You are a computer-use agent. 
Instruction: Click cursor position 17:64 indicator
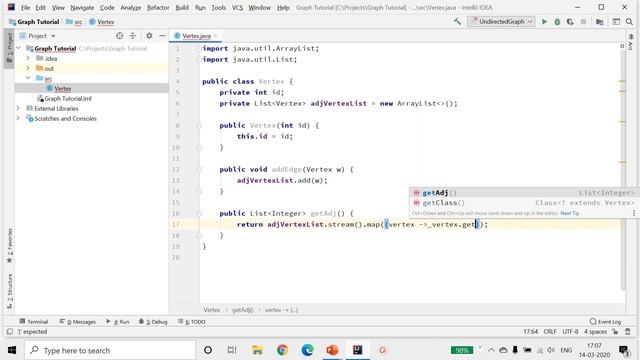[x=530, y=331]
